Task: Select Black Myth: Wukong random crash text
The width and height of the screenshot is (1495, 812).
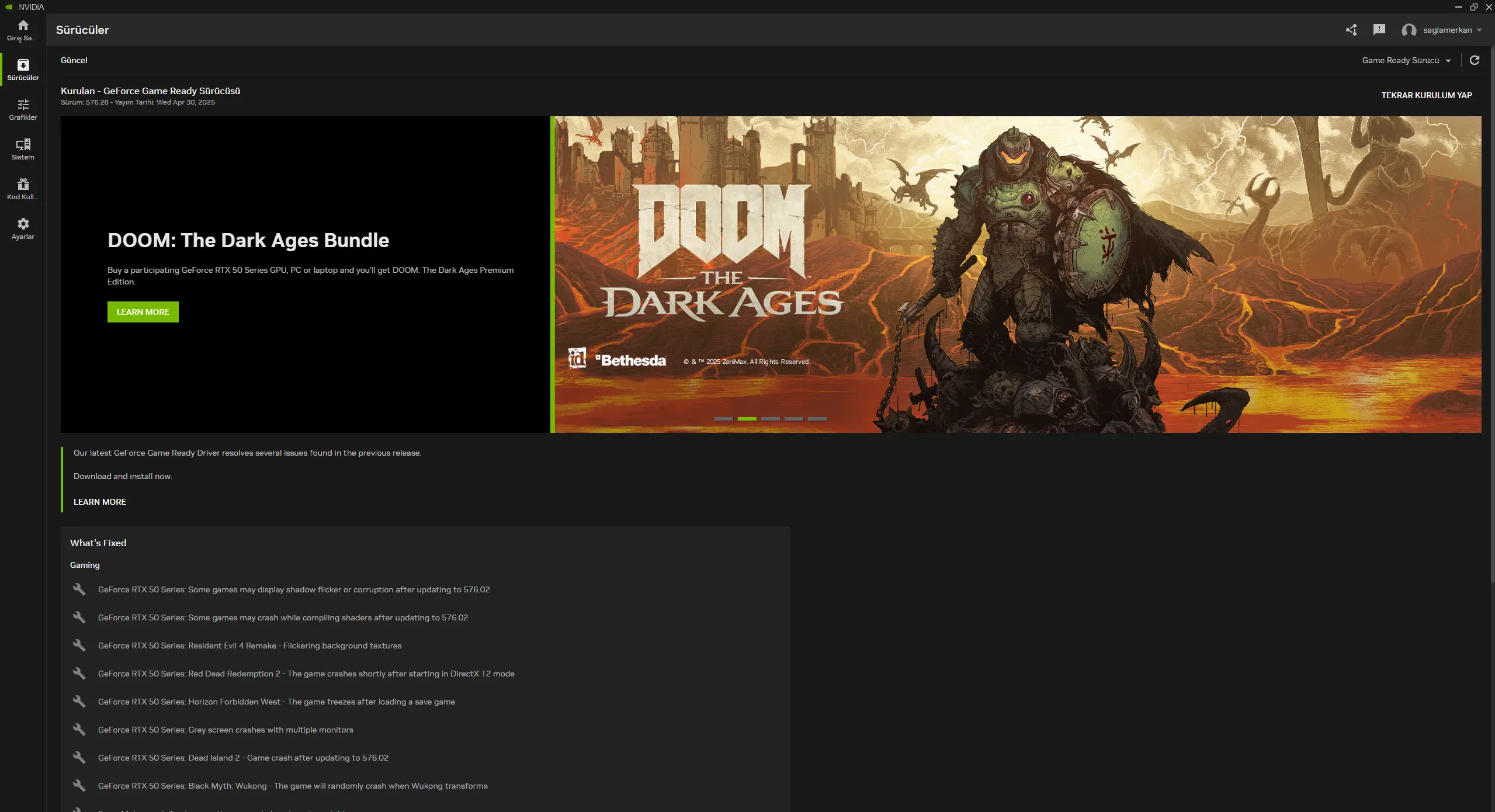Action: click(293, 786)
